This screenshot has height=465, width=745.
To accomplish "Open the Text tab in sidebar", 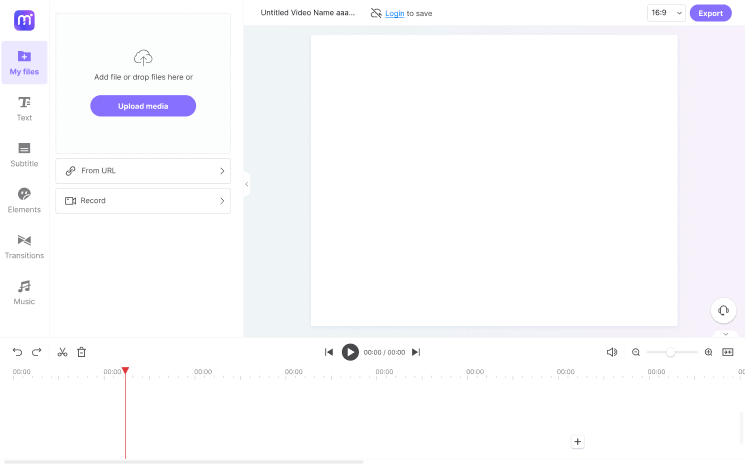I will coord(24,108).
